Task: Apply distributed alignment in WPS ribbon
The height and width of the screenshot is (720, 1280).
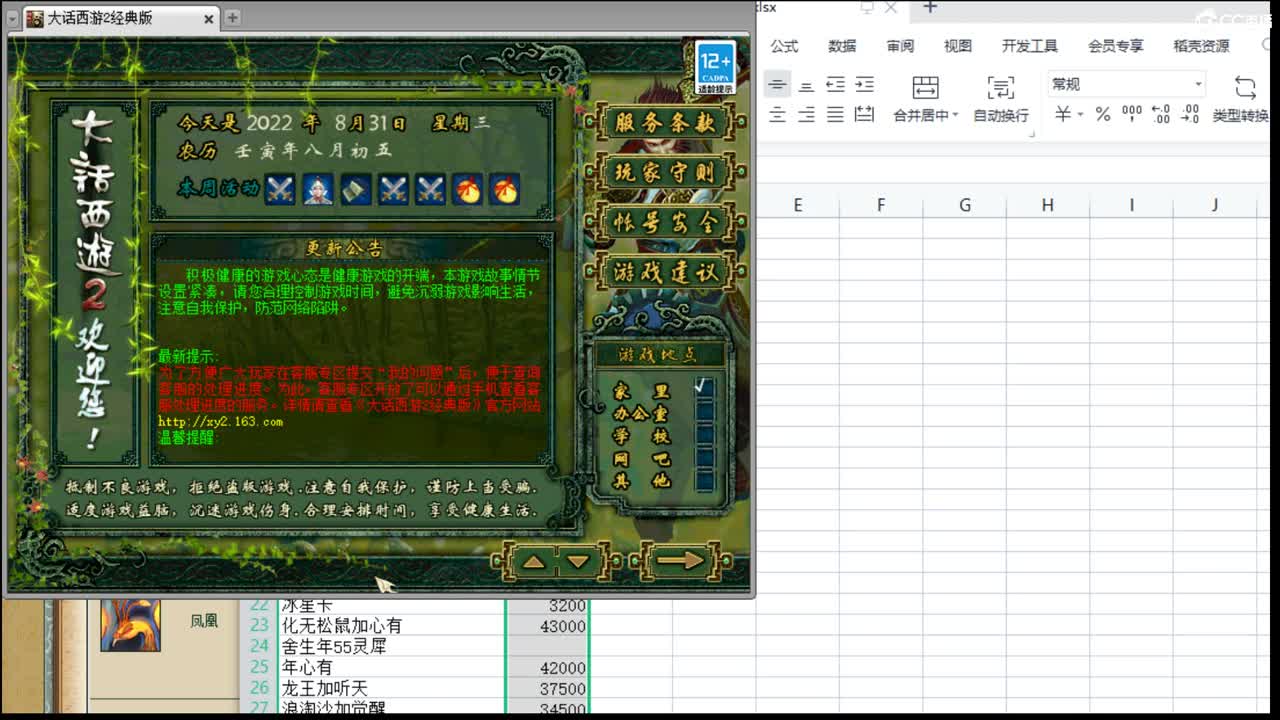Action: click(x=864, y=115)
